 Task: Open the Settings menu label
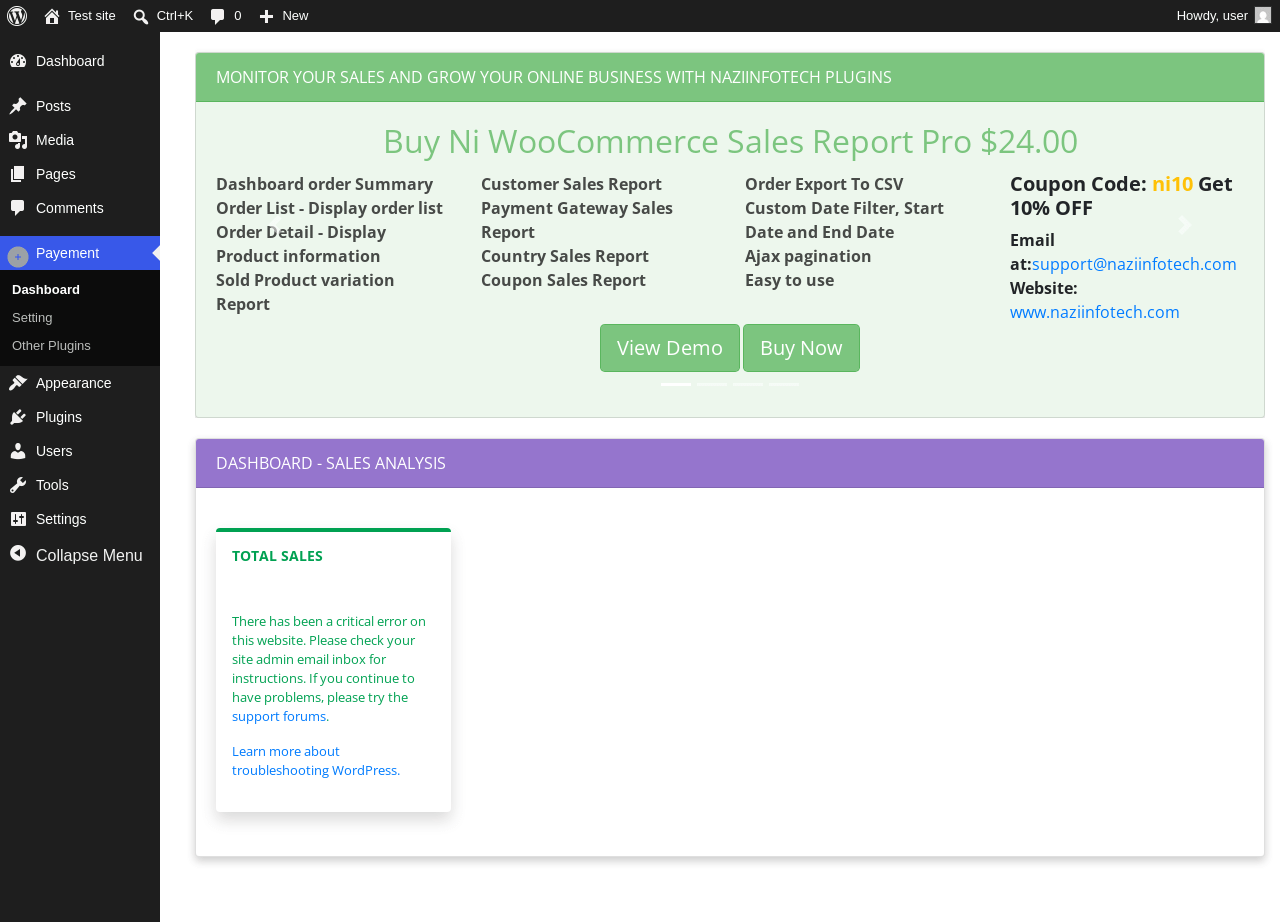[x=61, y=519]
